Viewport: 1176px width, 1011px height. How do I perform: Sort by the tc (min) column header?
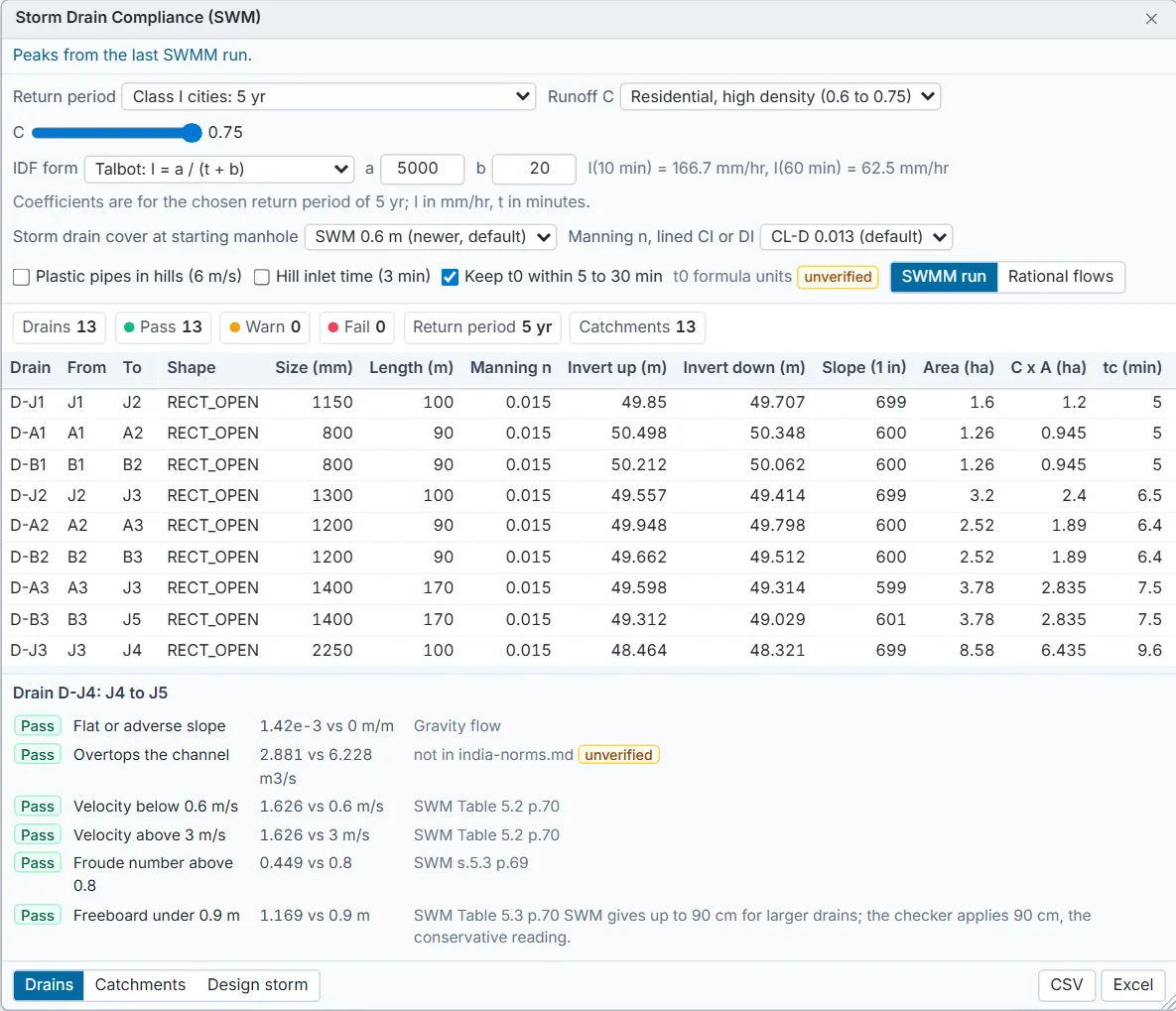pos(1131,367)
